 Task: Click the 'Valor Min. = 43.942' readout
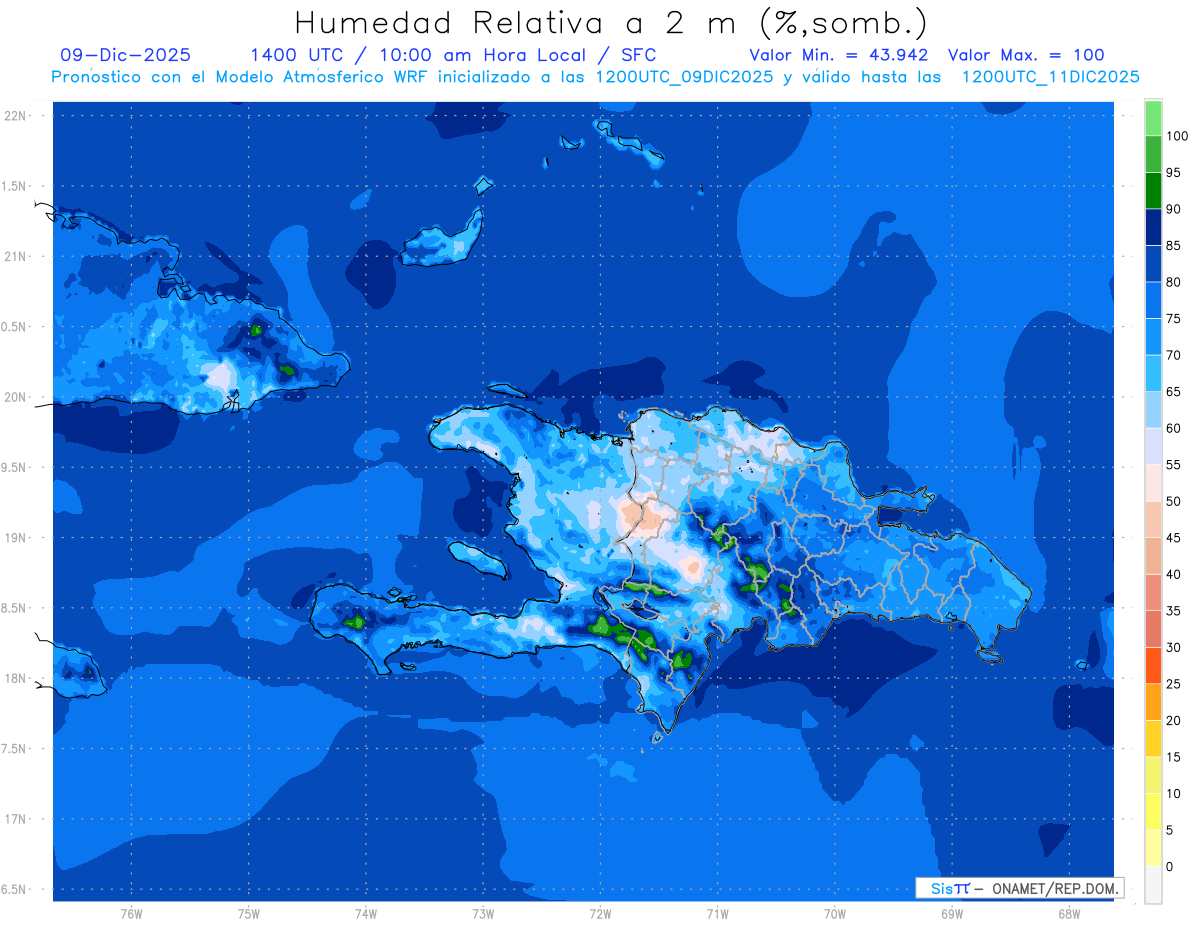coord(838,56)
